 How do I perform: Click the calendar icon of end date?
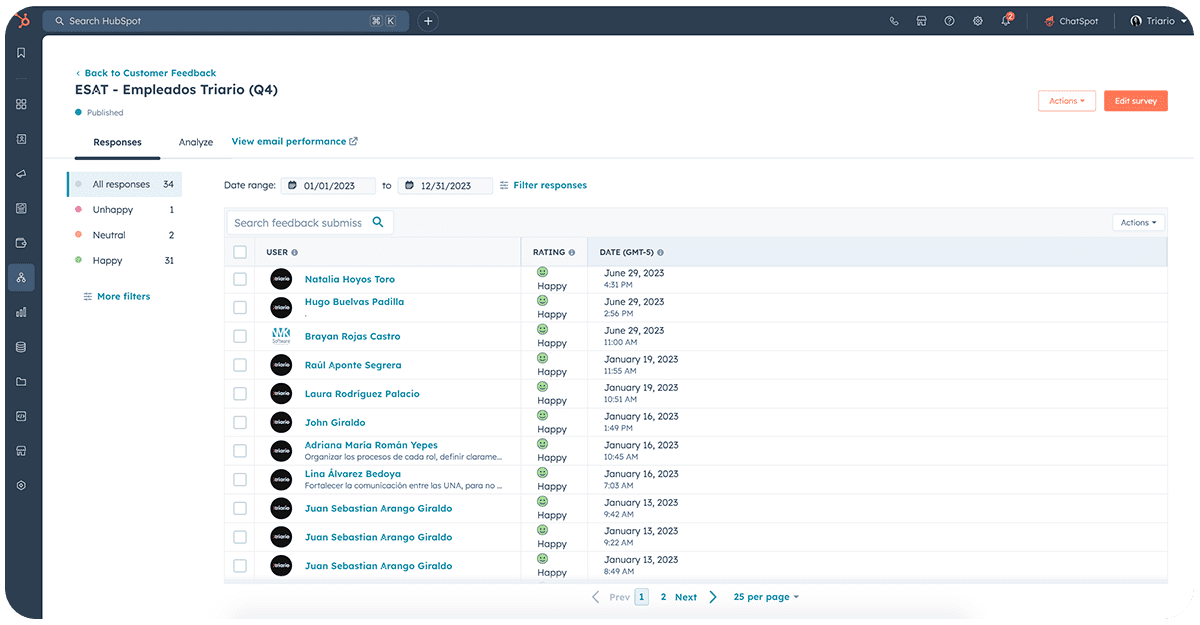click(410, 186)
